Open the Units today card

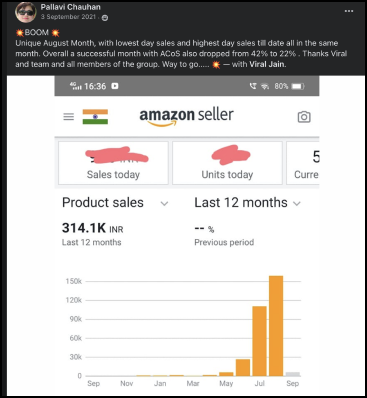tap(227, 163)
